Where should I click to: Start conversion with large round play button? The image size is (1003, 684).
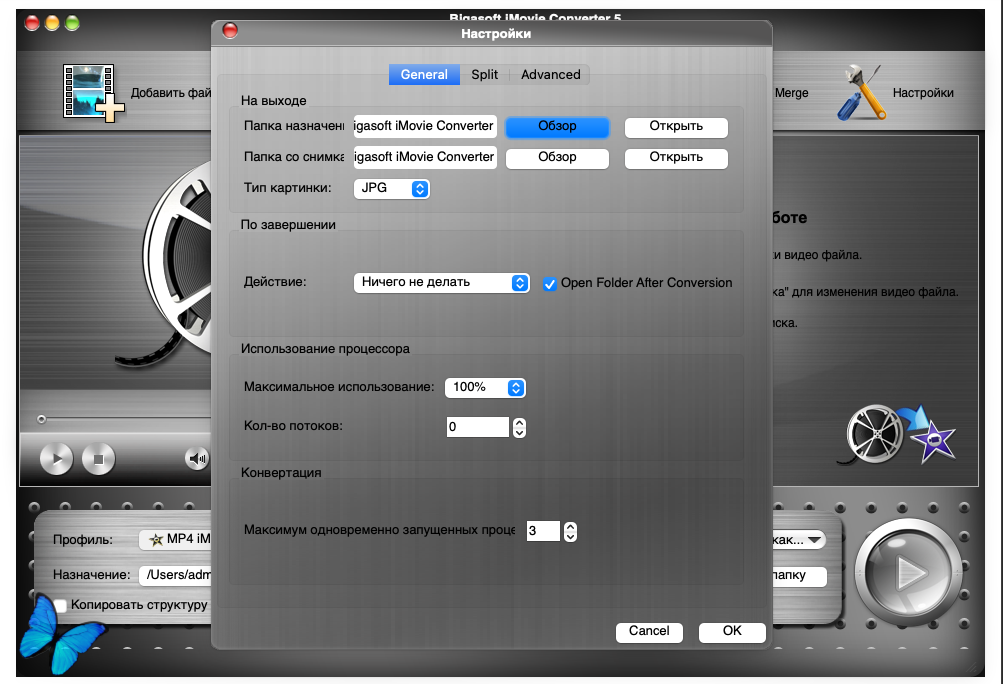tap(908, 571)
